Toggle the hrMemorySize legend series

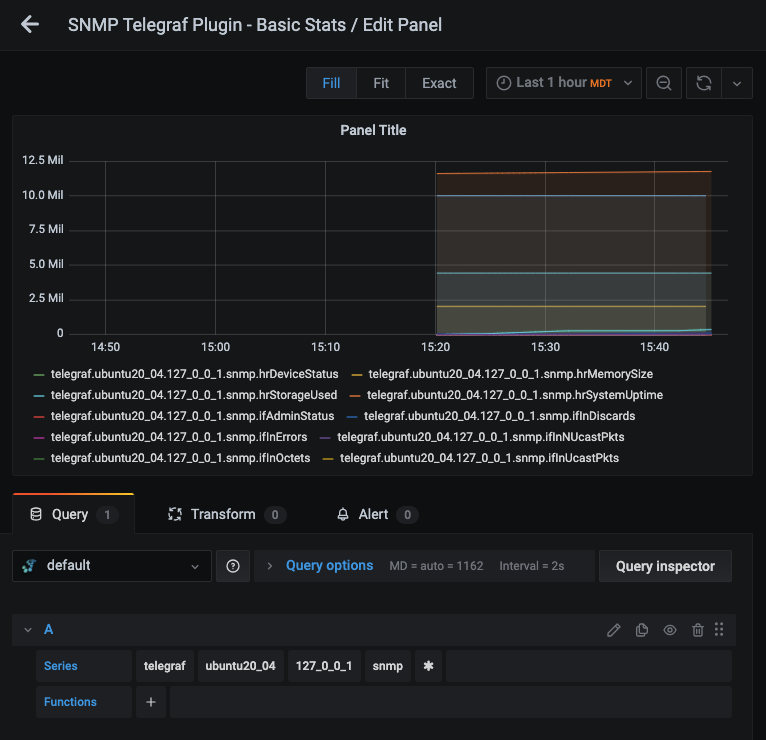[x=511, y=374]
